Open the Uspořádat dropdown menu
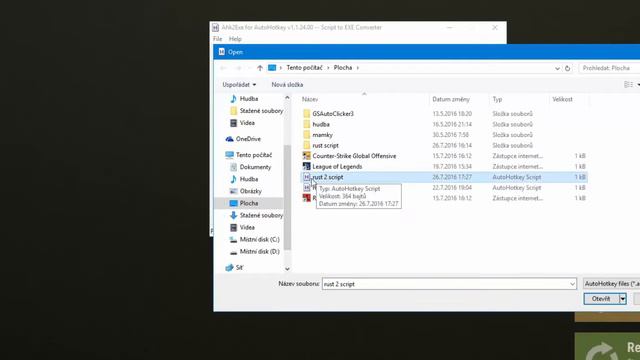The width and height of the screenshot is (640, 360). [239, 84]
